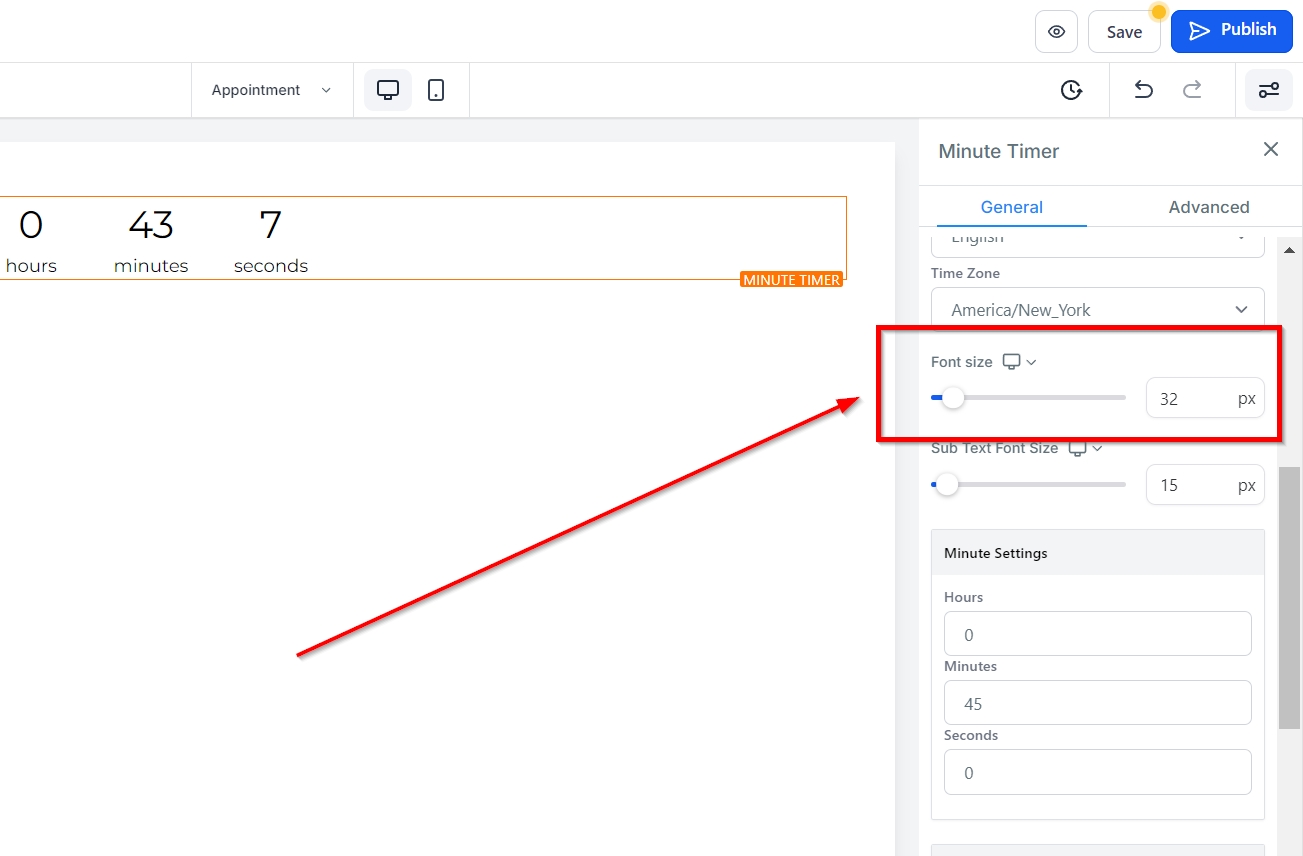Click the eye preview icon

(1056, 32)
